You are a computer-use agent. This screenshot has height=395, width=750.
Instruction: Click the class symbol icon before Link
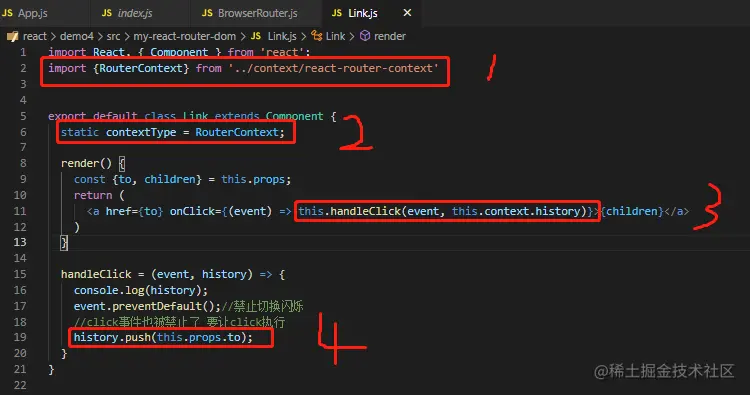pyautogui.click(x=317, y=36)
